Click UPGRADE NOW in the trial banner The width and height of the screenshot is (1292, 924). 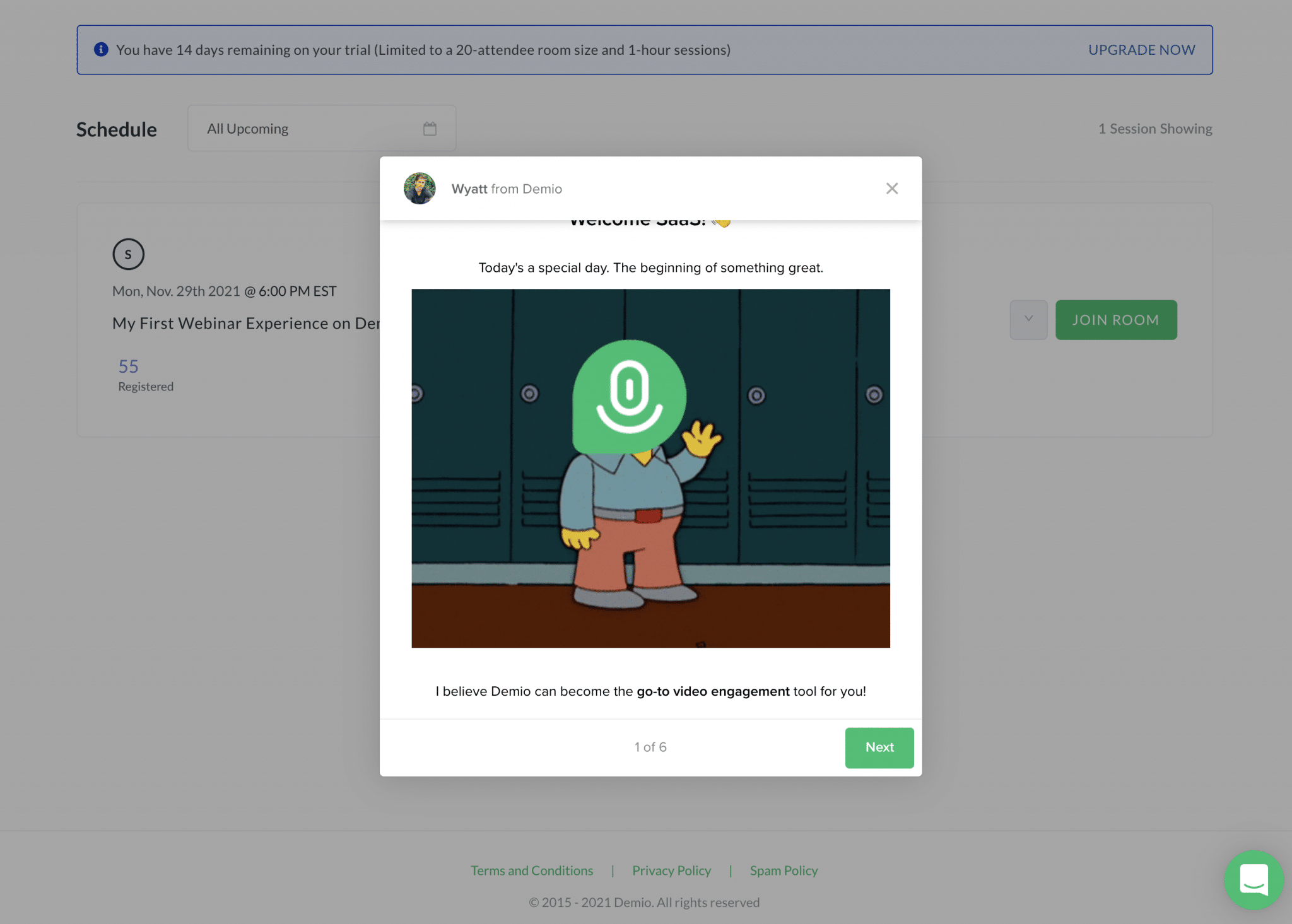pyautogui.click(x=1141, y=48)
